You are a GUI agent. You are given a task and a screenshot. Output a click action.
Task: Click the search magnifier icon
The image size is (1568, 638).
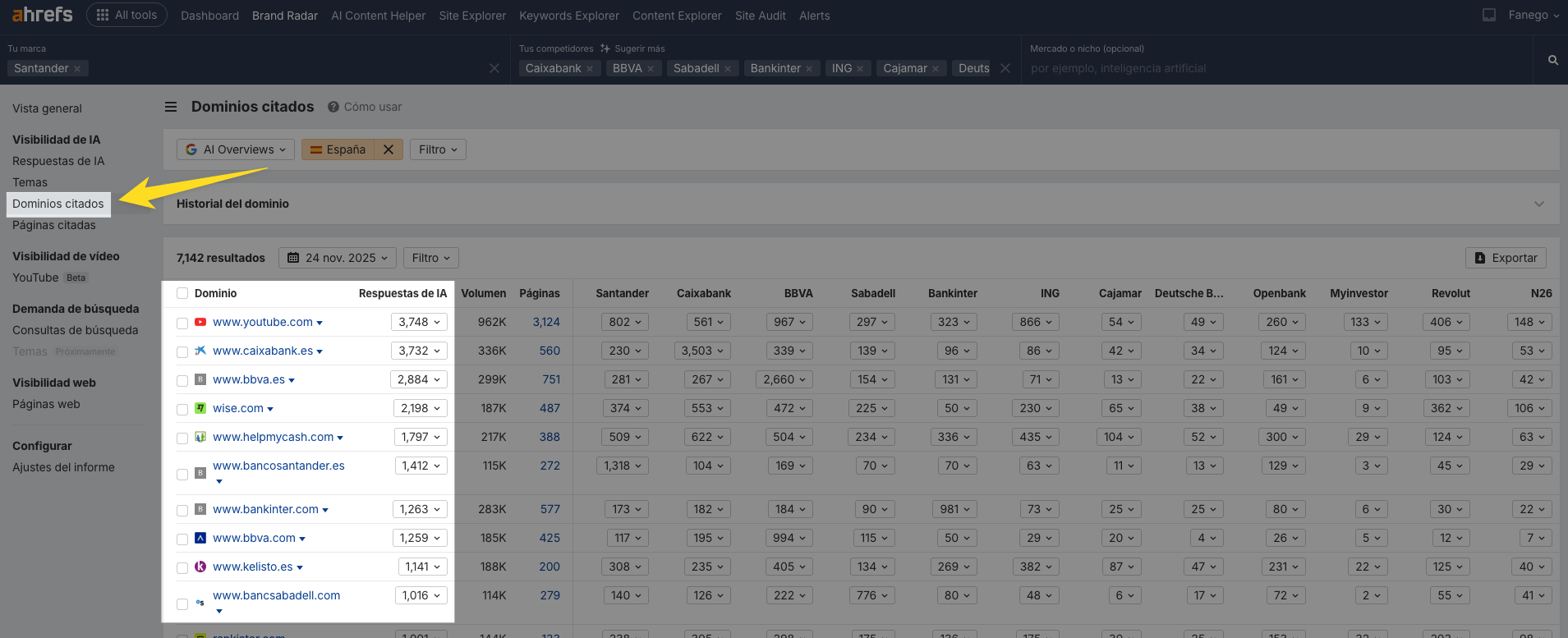1552,60
